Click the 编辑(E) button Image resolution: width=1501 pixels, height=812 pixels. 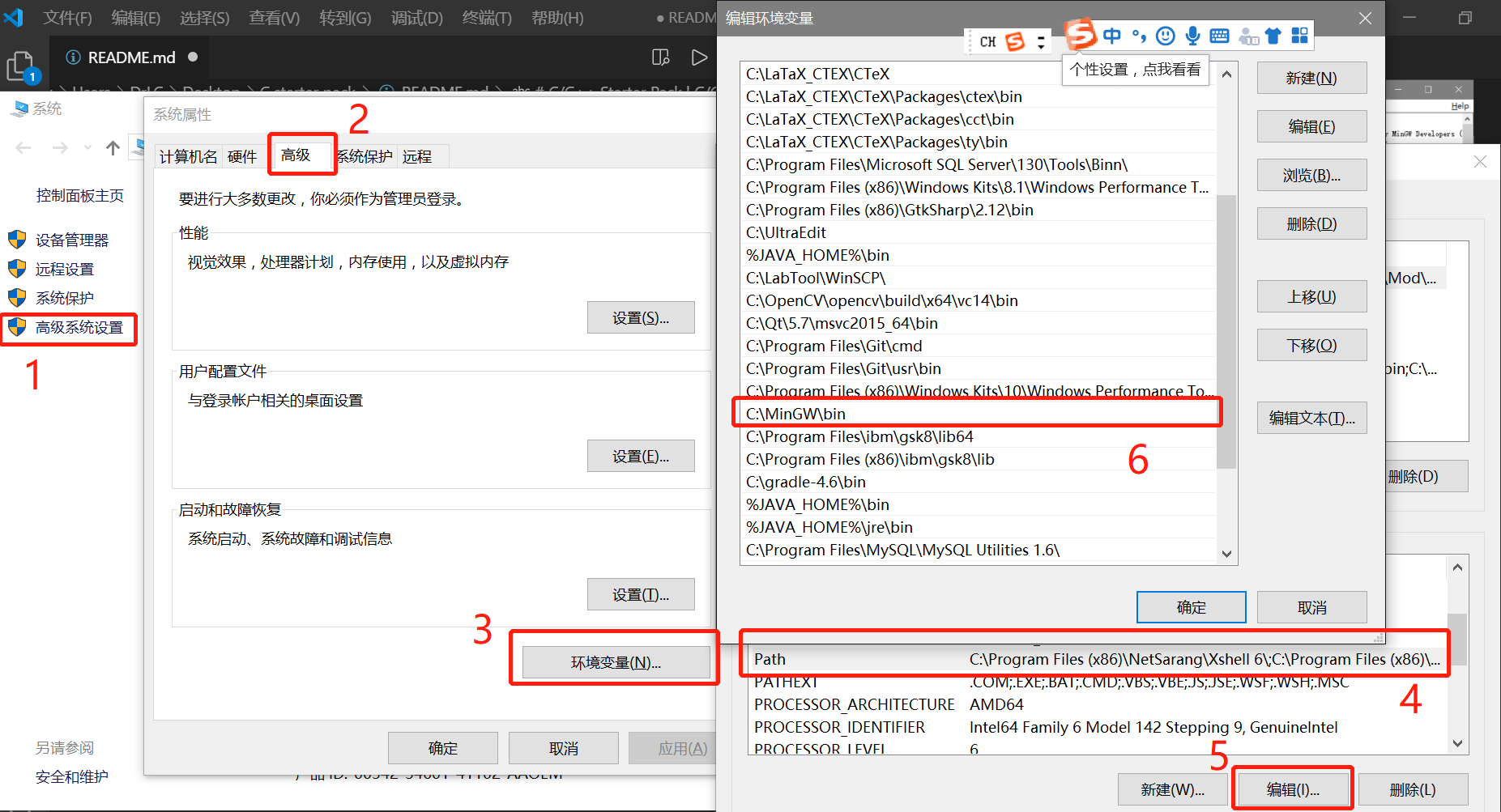(x=1311, y=126)
